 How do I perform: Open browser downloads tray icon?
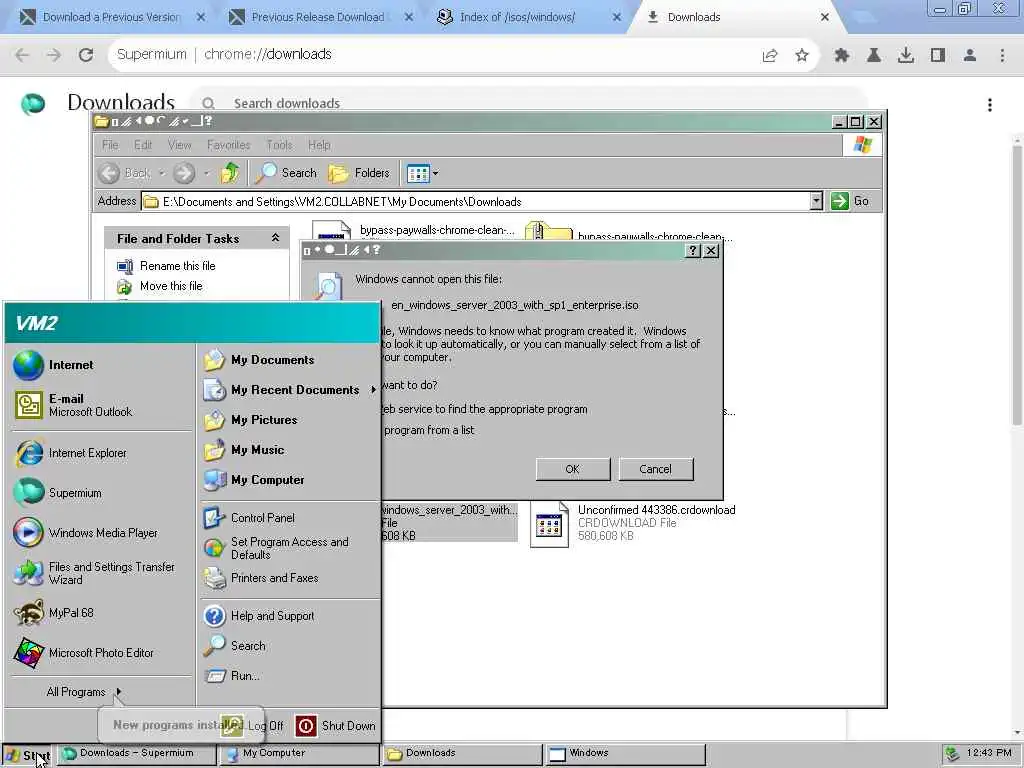[x=906, y=56]
